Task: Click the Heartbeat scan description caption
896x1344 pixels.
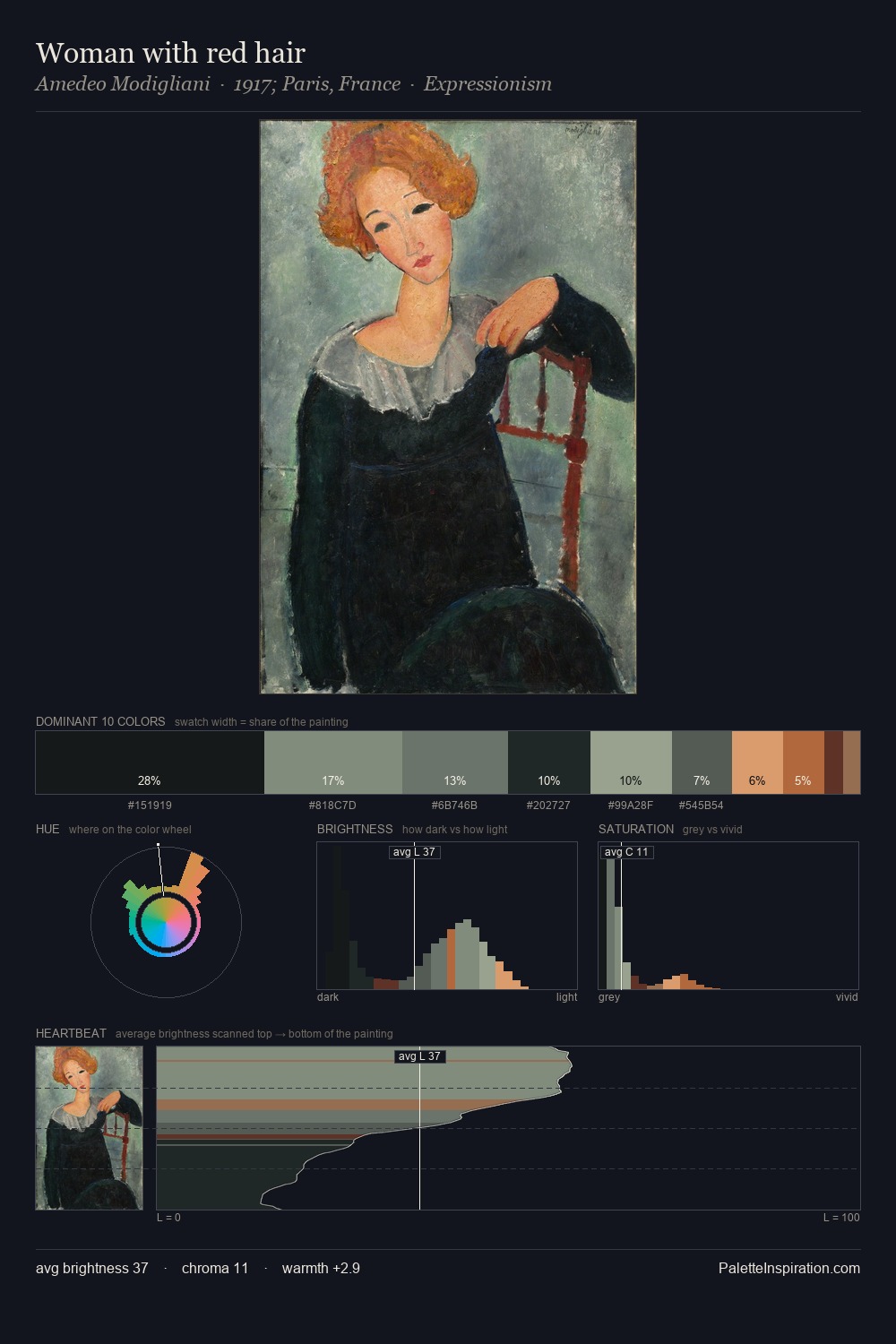Action: coord(254,1034)
